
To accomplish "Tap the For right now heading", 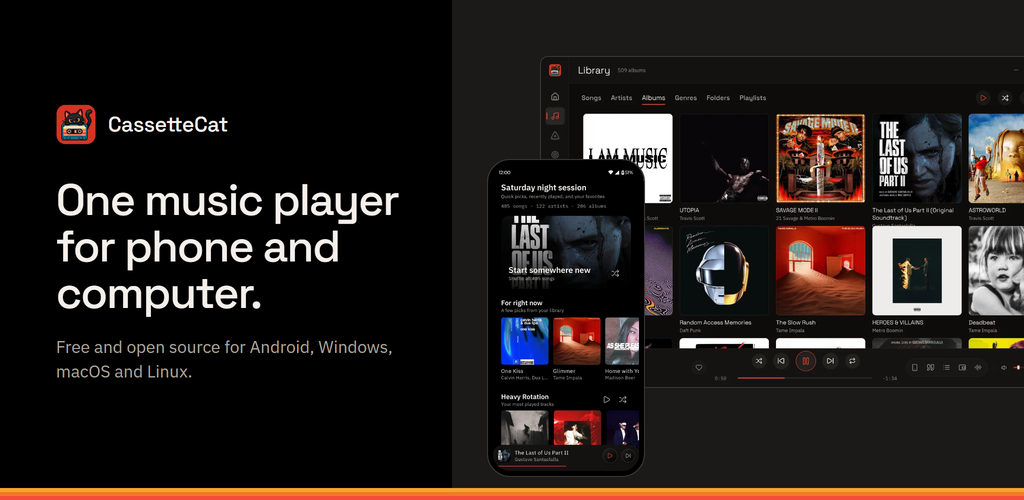I will tap(522, 303).
